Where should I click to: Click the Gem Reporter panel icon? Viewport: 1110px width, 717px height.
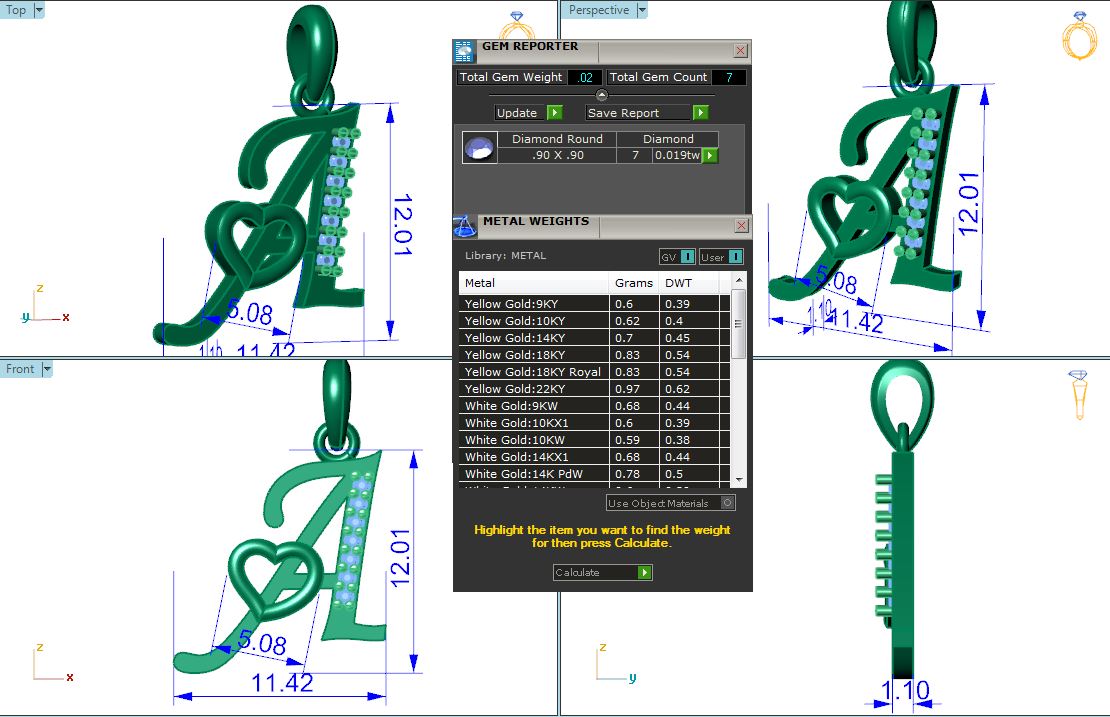(464, 51)
